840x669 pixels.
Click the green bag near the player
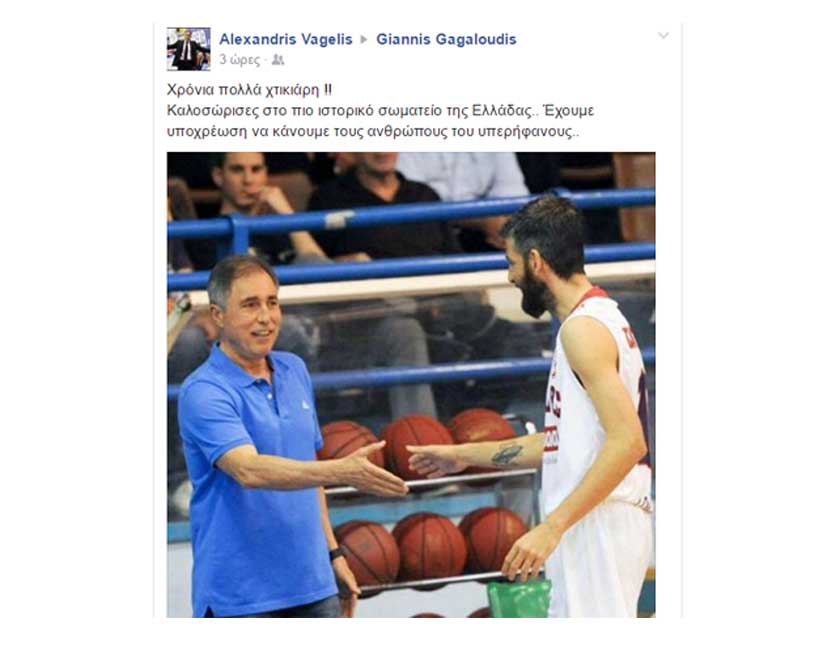[x=519, y=598]
